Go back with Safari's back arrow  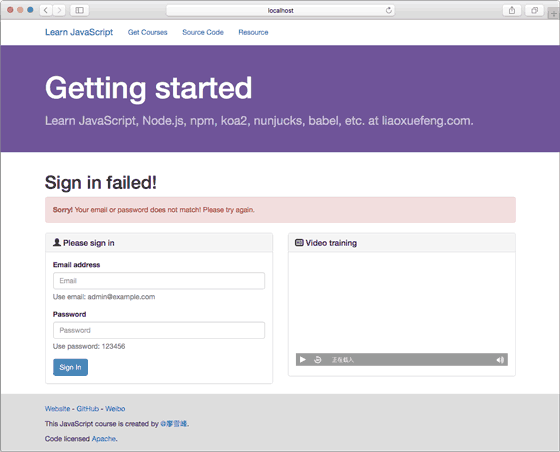pos(46,10)
